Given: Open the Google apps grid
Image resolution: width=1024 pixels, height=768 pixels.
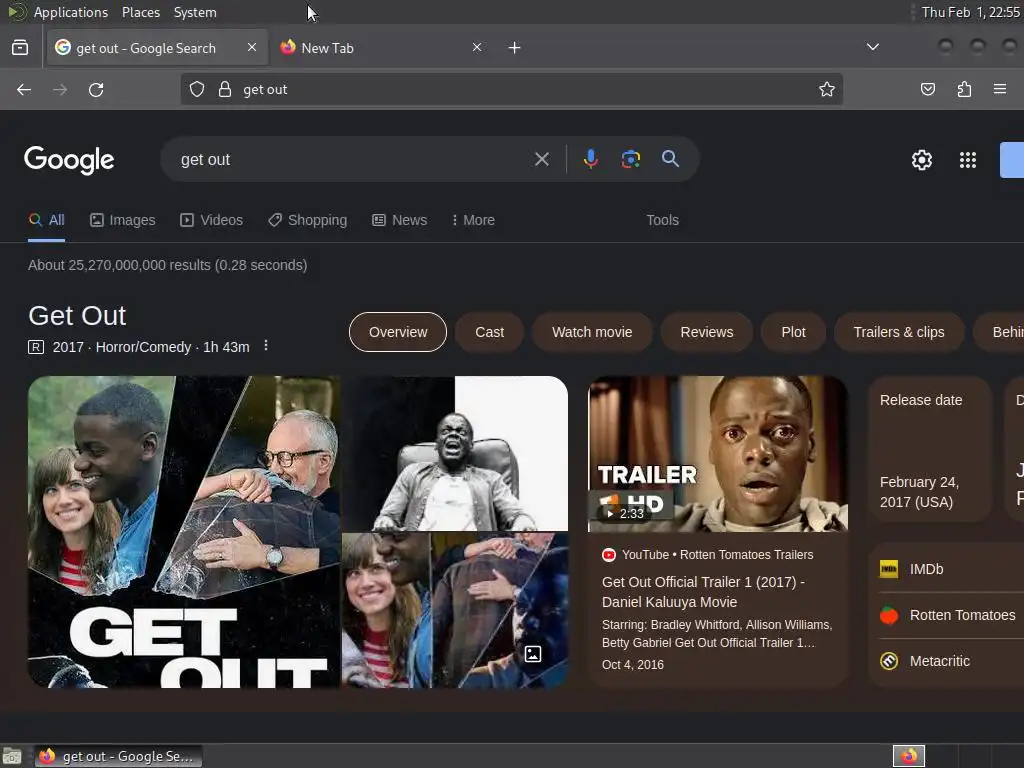Looking at the screenshot, I should [x=968, y=160].
